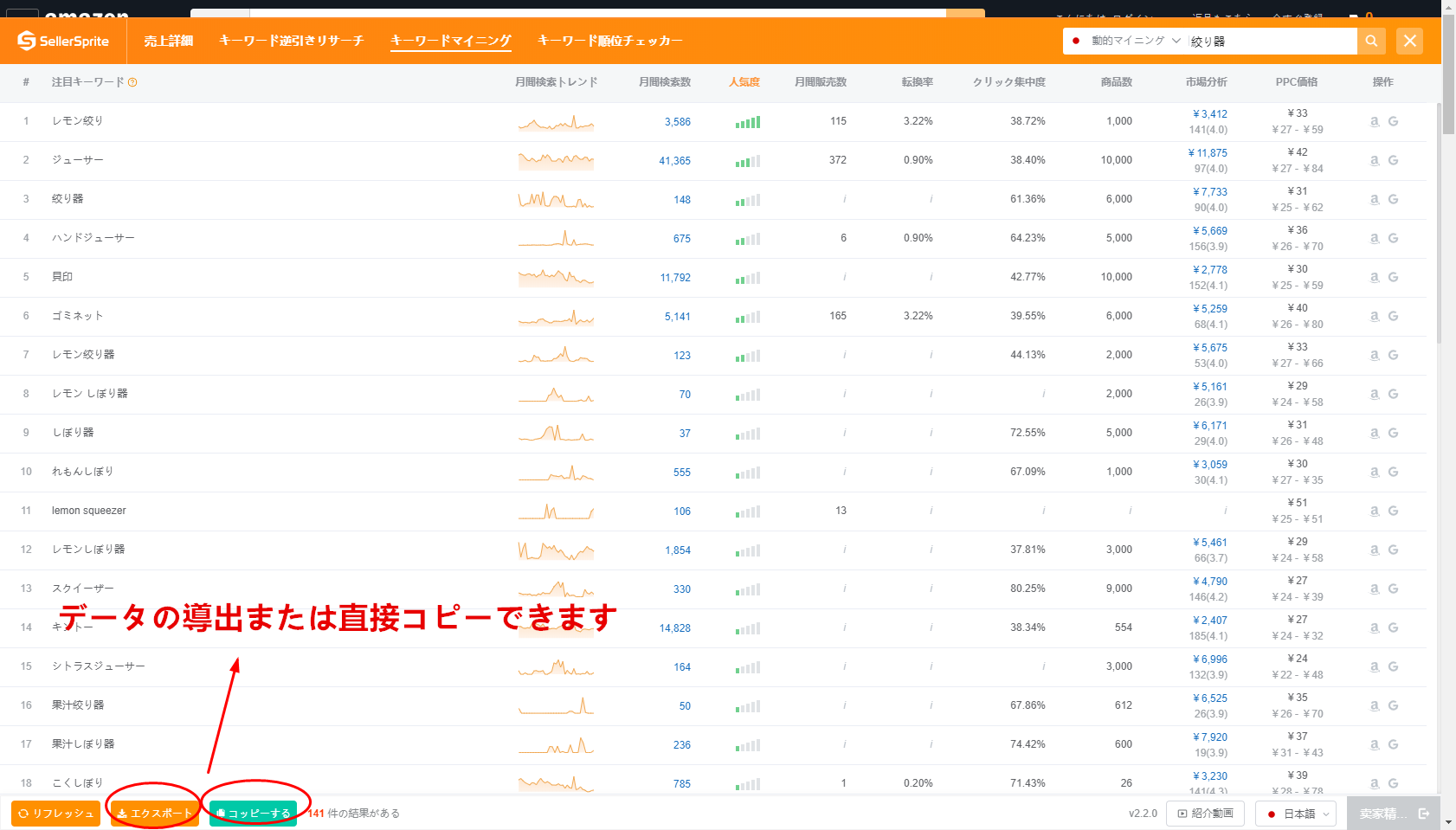This screenshot has width=1456, height=830.
Task: Click Amazon icon in the ゴミネット row
Action: click(x=1374, y=317)
